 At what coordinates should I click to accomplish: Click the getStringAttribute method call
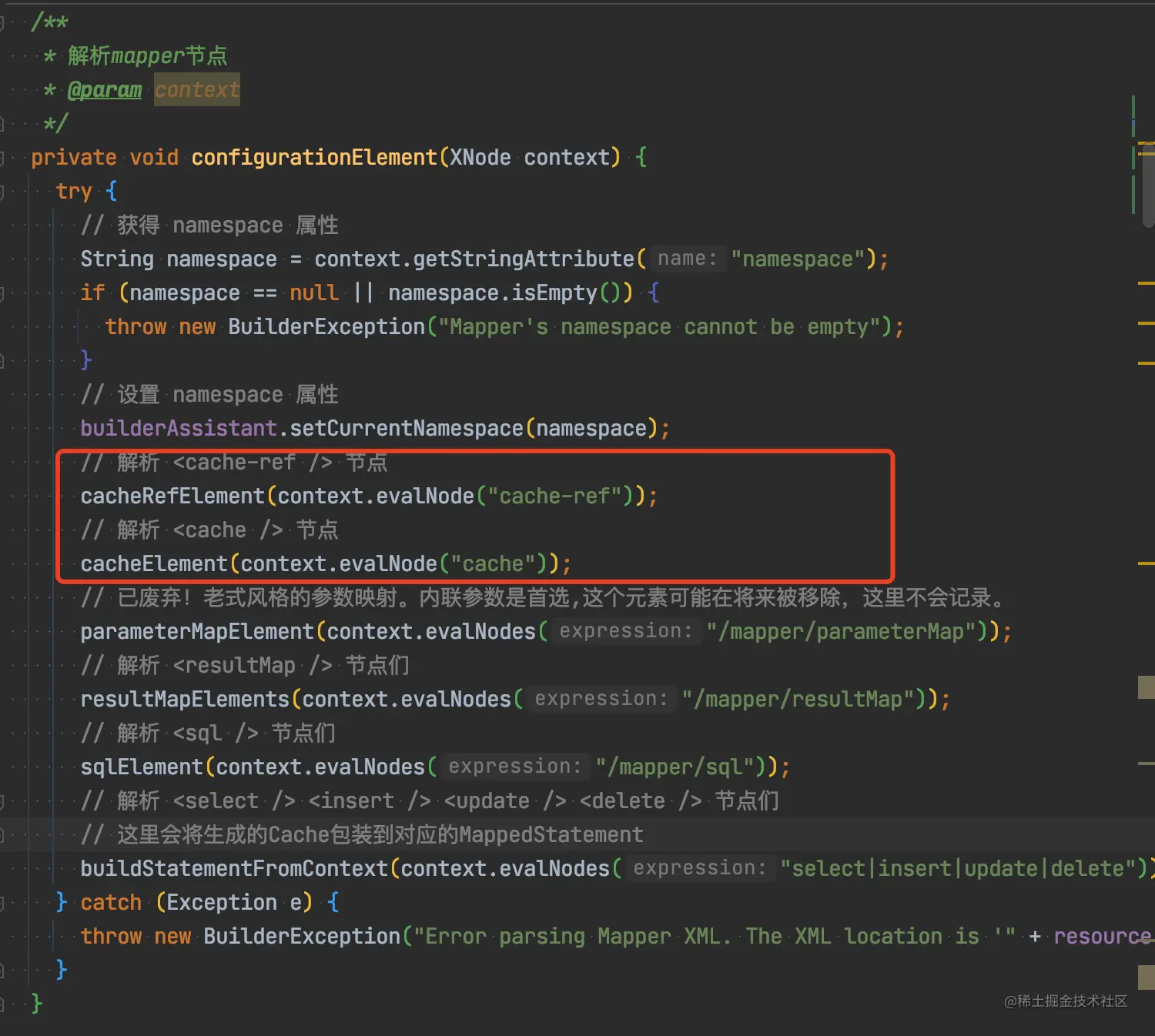524,259
